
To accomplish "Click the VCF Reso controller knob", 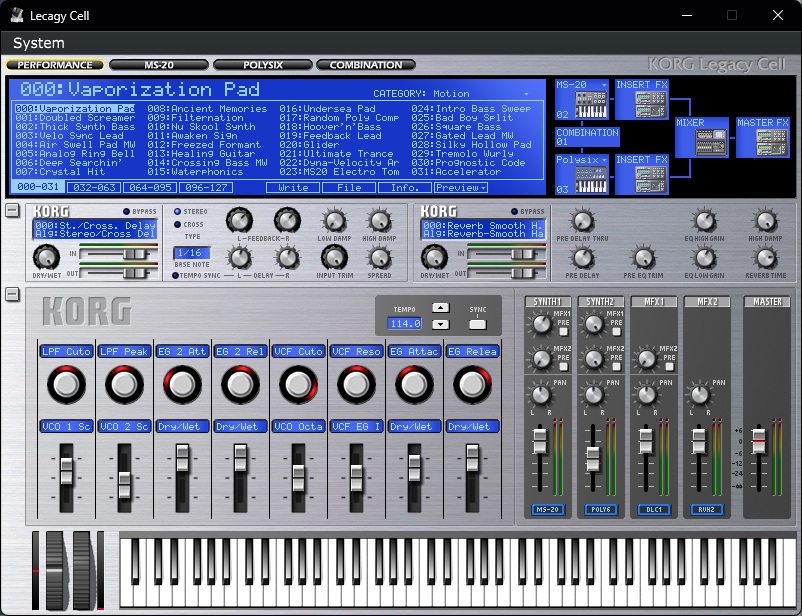I will [x=357, y=384].
